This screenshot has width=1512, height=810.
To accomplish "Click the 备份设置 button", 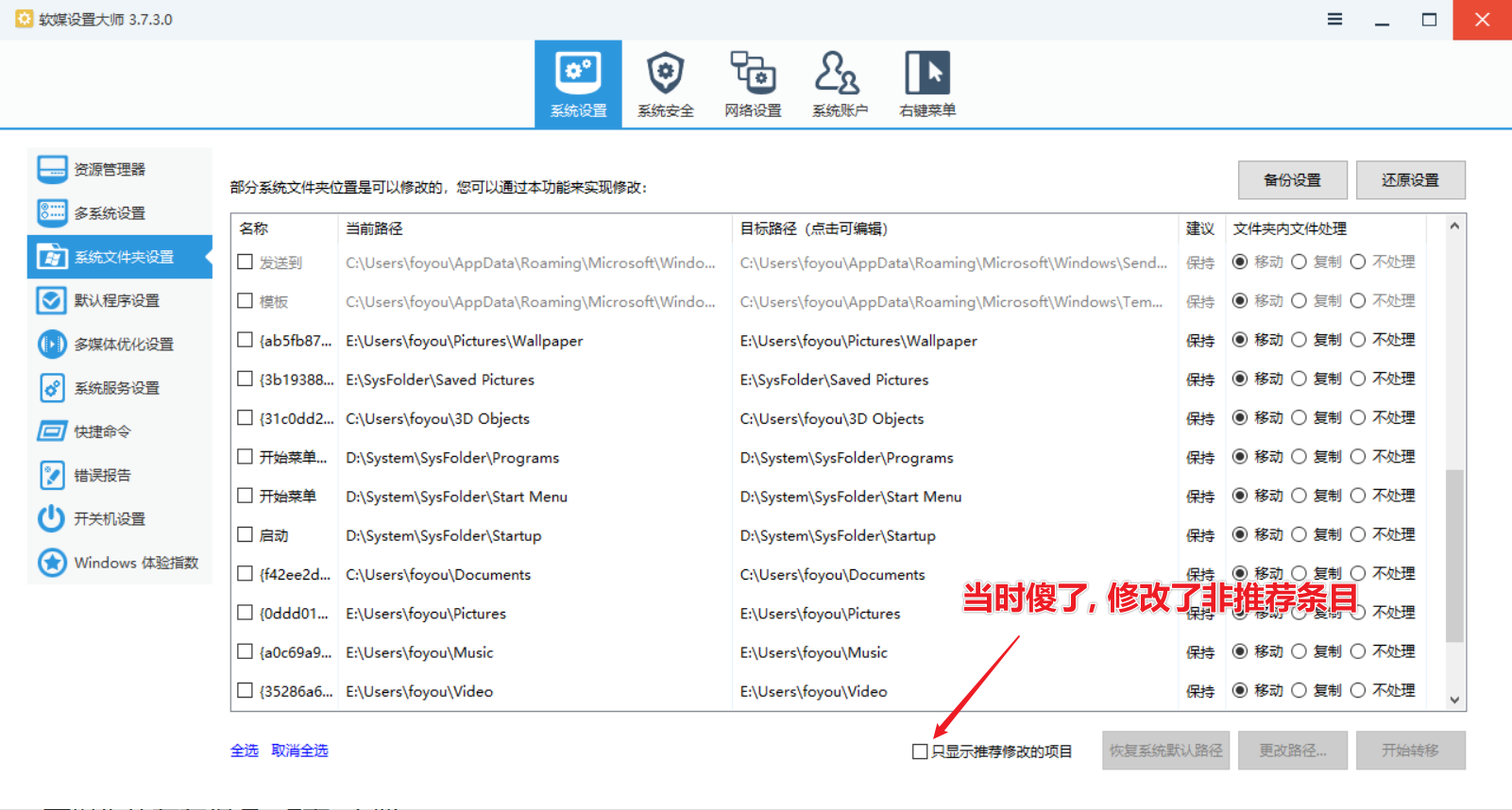I will tap(1292, 180).
